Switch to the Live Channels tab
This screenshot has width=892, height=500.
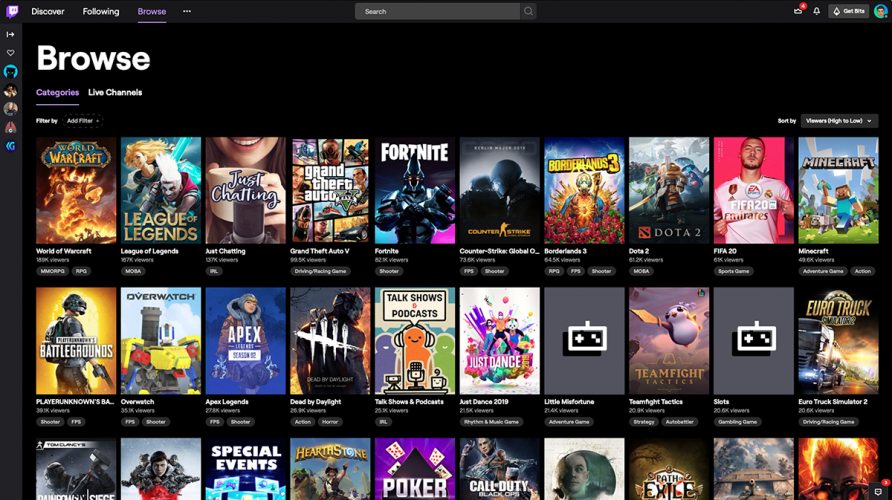coord(115,92)
